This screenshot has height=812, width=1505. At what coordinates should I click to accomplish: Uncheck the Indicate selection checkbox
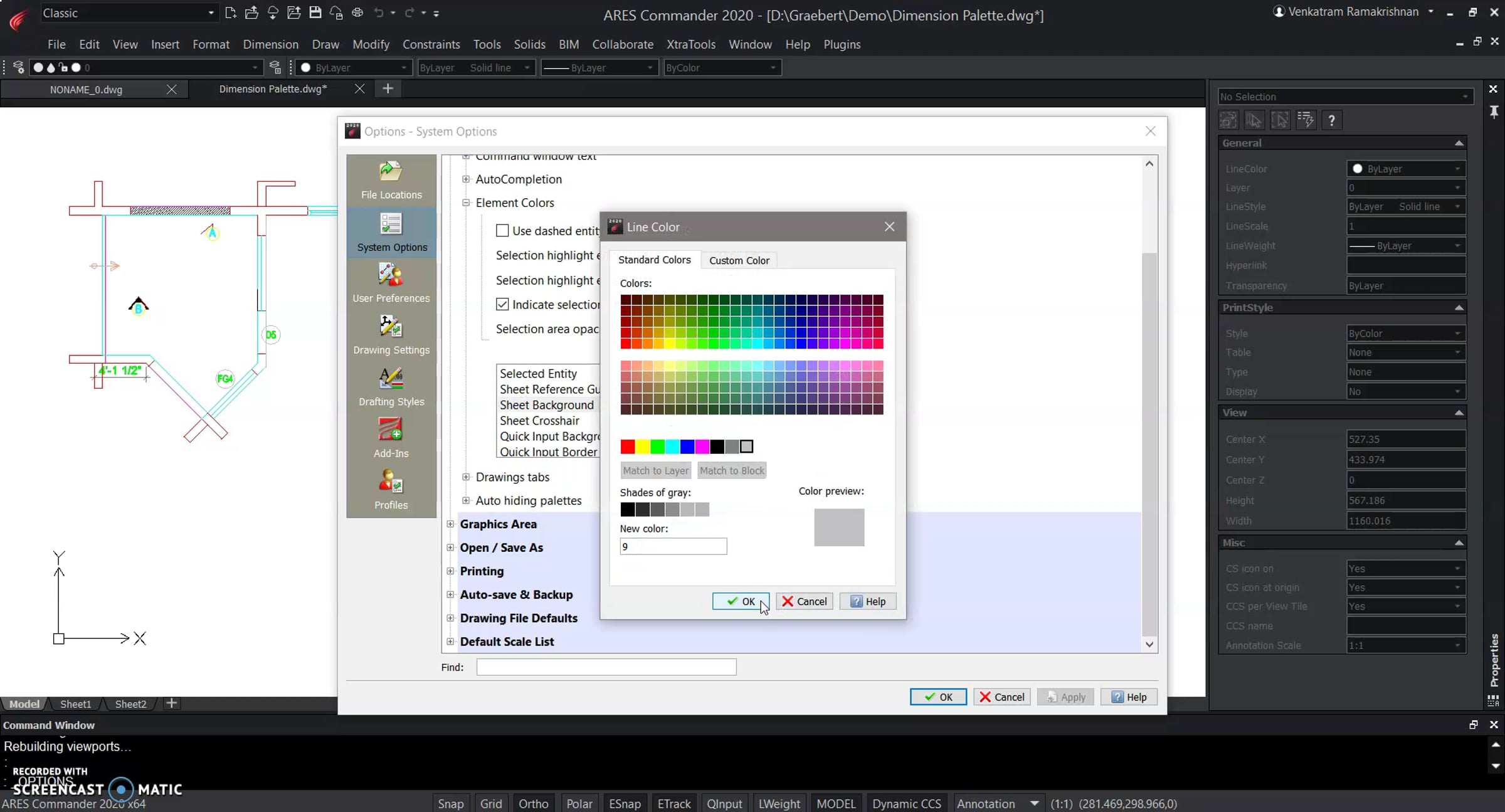(x=502, y=305)
